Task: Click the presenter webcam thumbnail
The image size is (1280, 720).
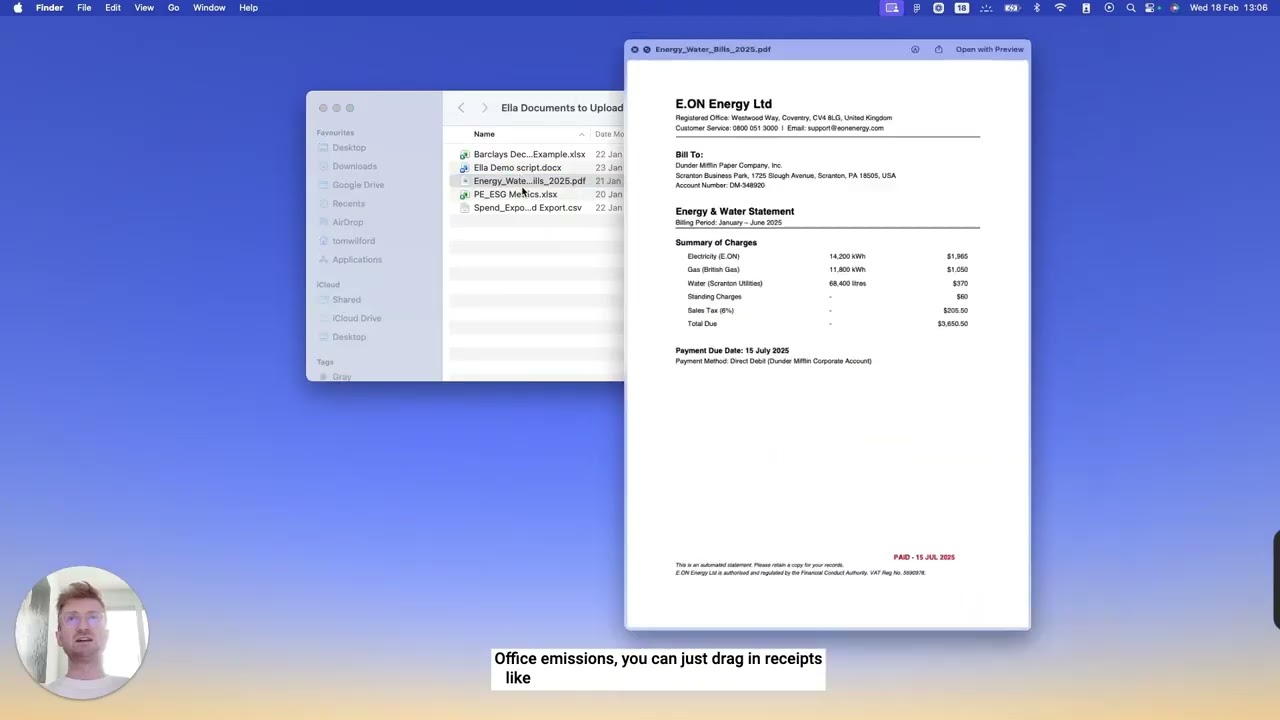Action: [x=82, y=634]
